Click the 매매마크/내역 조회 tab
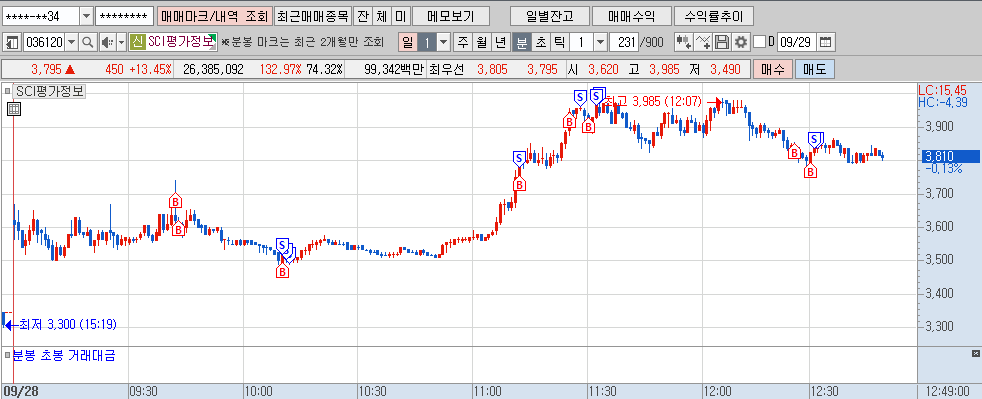This screenshot has width=982, height=399. tap(214, 16)
